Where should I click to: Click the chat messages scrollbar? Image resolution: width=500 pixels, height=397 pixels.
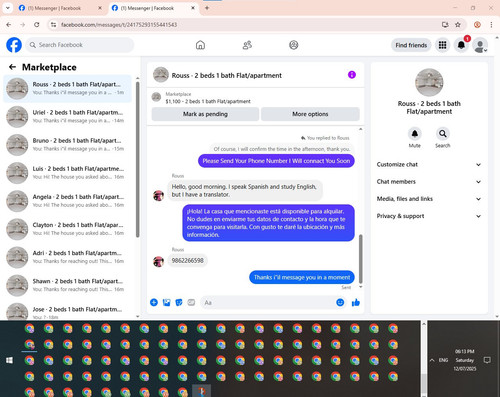point(360,259)
